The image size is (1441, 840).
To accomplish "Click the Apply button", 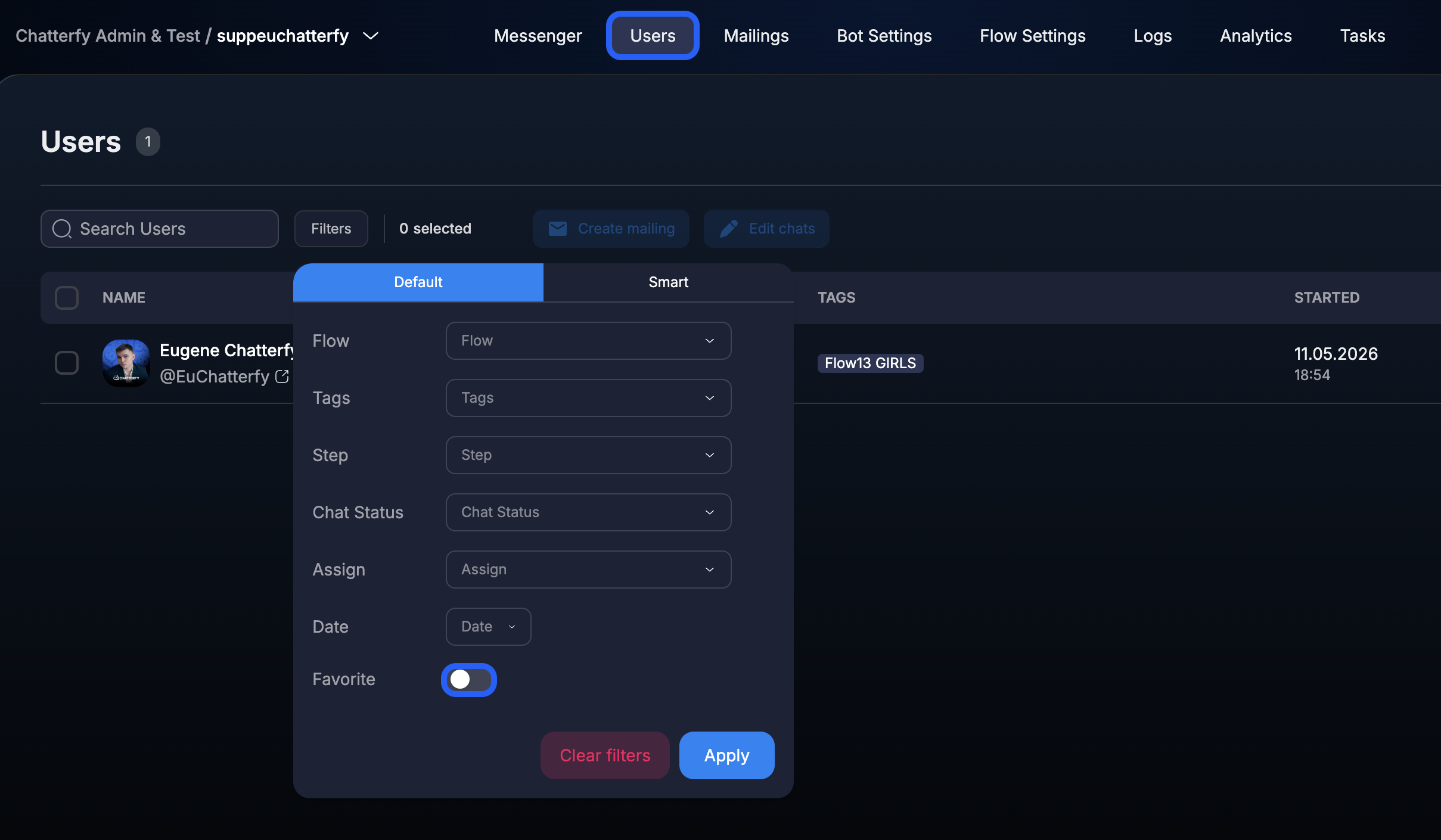I will pyautogui.click(x=726, y=755).
